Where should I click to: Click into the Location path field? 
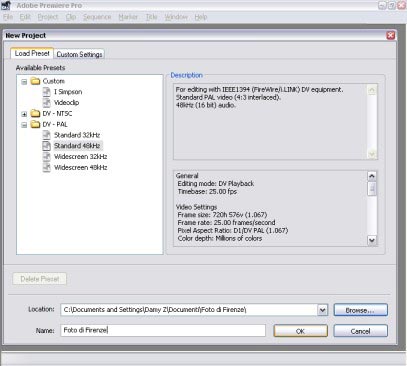189,310
